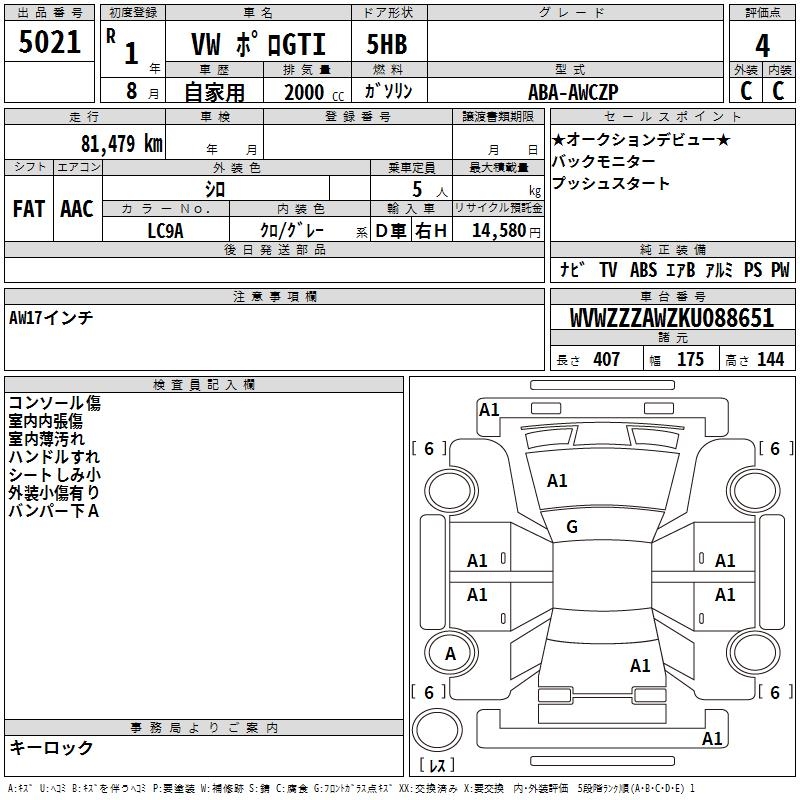Click the length value 407
Viewport: 800px width, 800px height.
607,359
